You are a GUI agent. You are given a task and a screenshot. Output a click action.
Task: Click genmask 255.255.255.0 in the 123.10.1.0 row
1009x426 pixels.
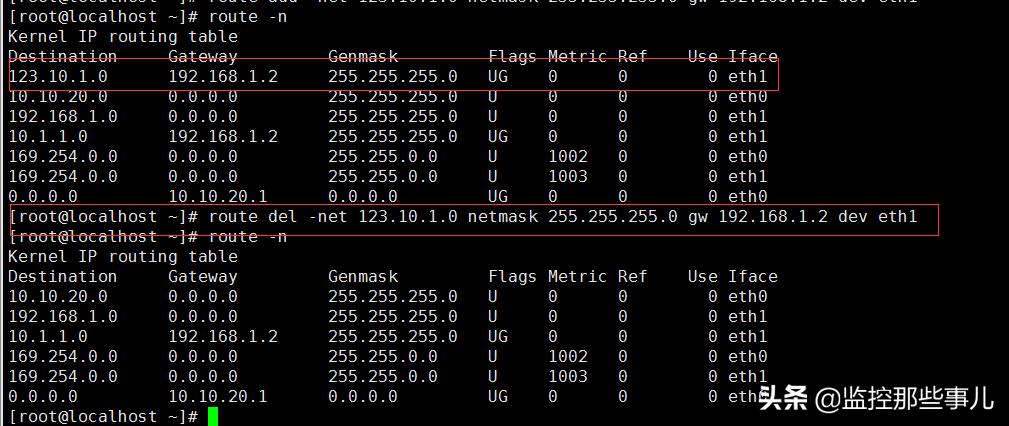(393, 77)
